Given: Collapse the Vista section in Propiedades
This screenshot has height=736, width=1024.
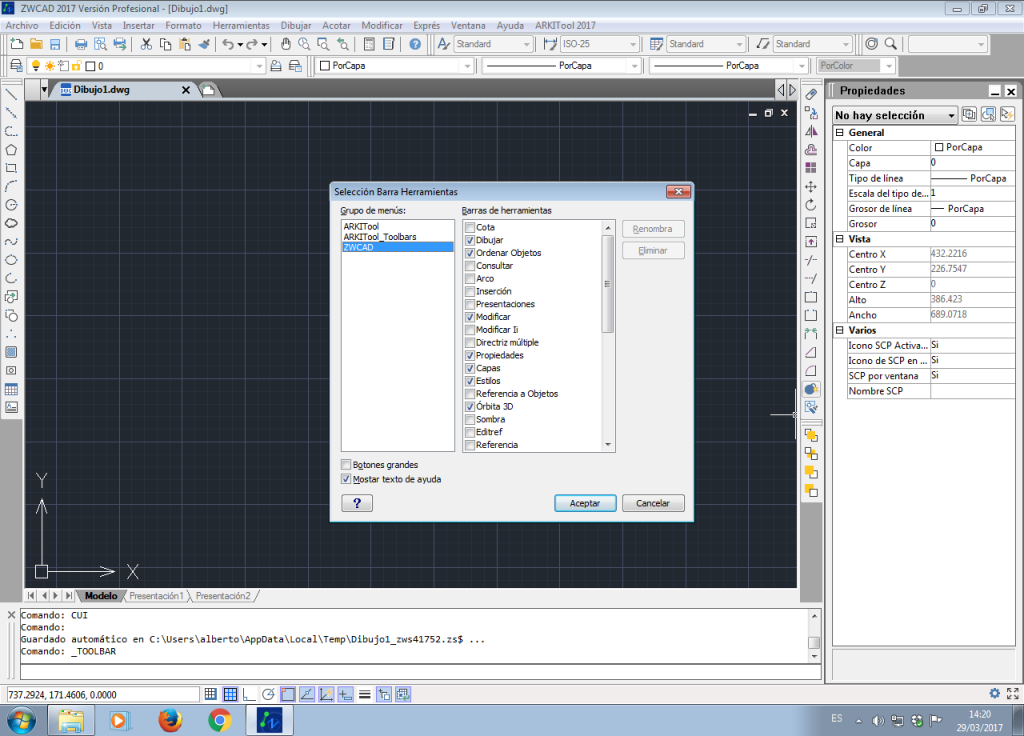Looking at the screenshot, I should (x=839, y=239).
